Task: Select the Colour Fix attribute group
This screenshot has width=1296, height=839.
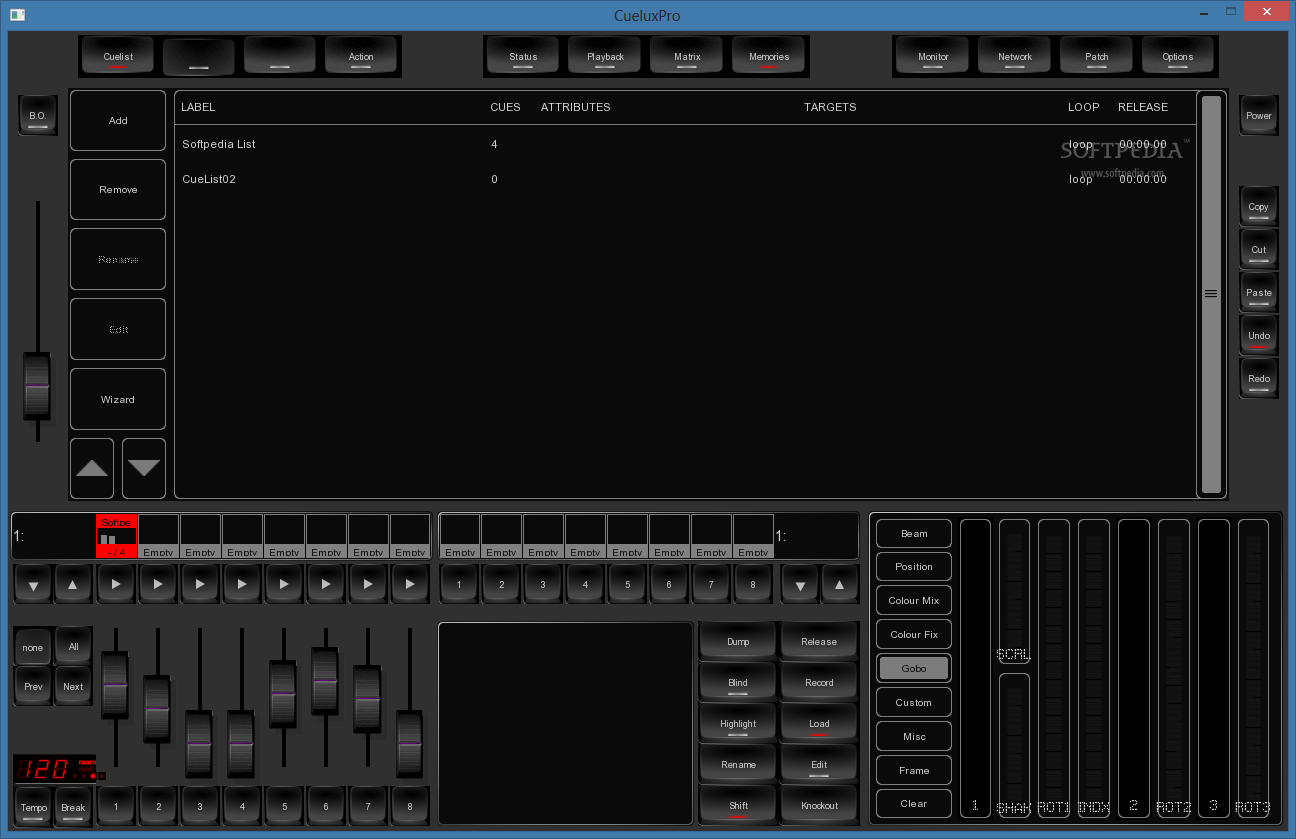Action: (914, 635)
